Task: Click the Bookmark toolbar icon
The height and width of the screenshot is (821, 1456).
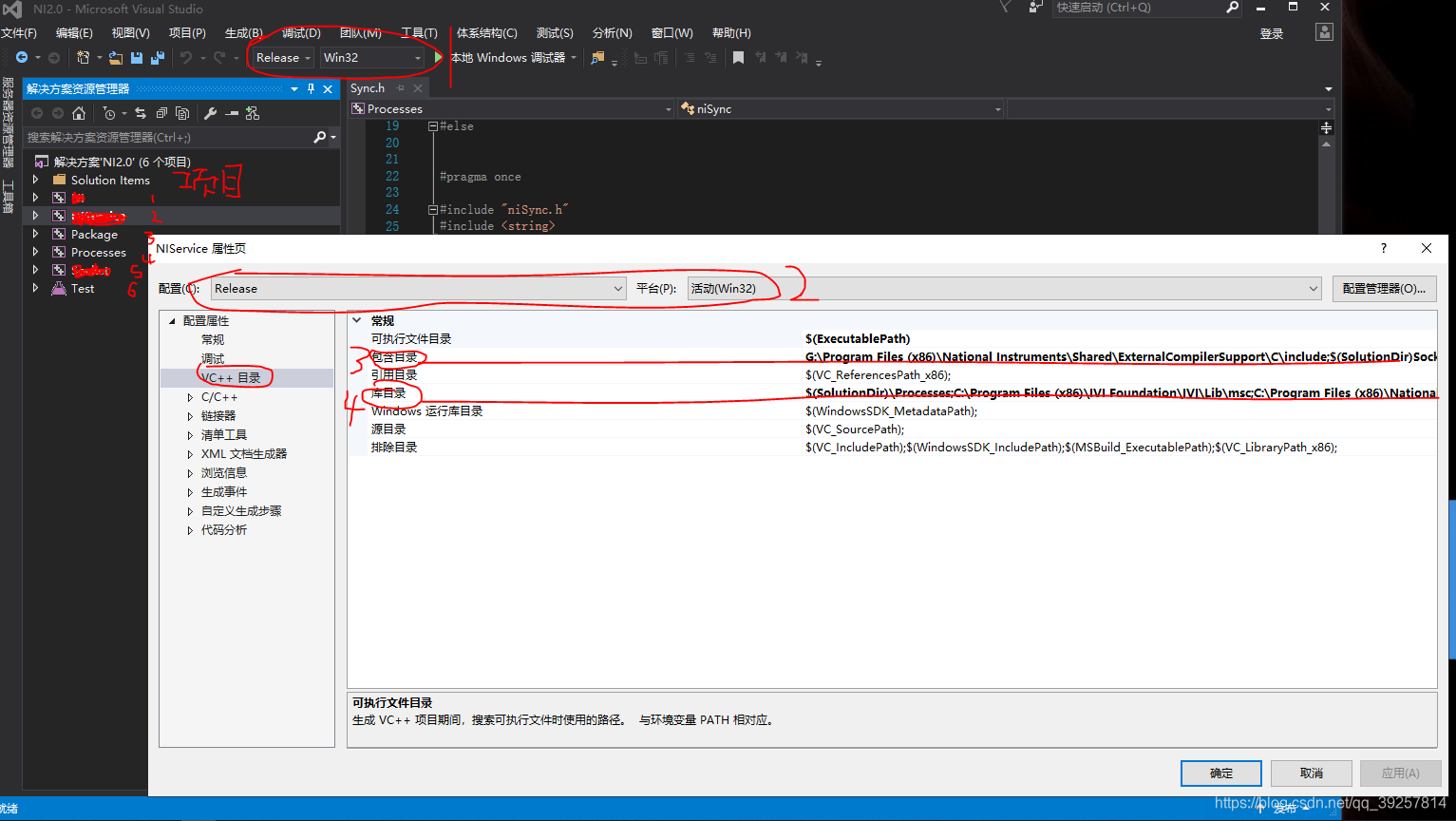Action: point(738,58)
